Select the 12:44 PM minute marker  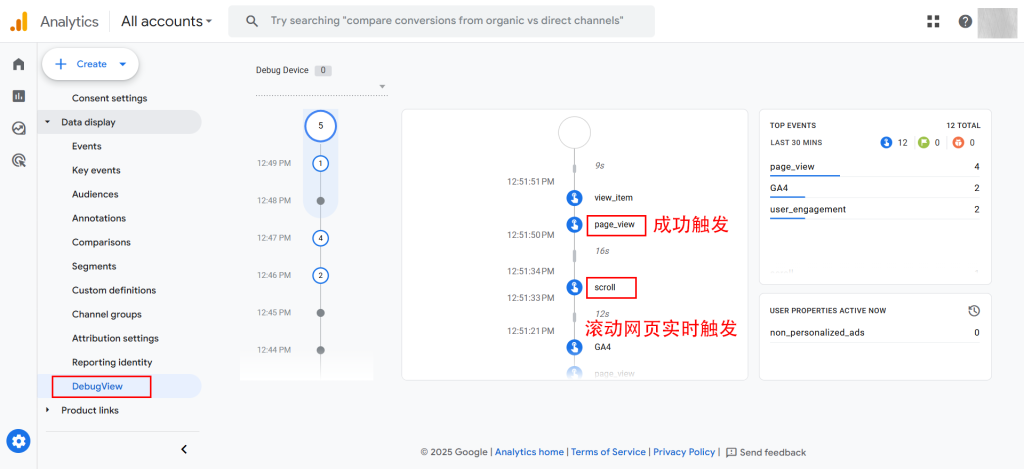pyautogui.click(x=320, y=350)
